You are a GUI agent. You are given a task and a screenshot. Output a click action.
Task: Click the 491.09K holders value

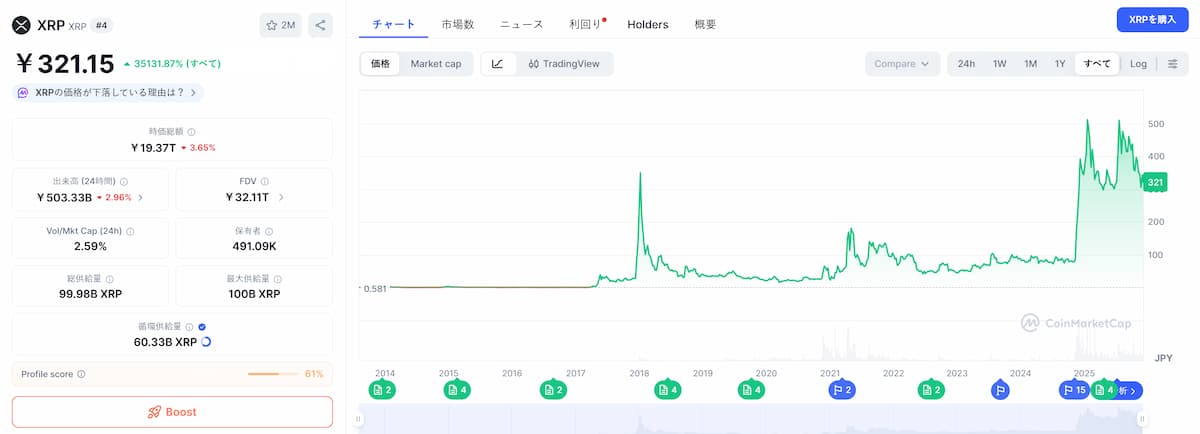254,246
